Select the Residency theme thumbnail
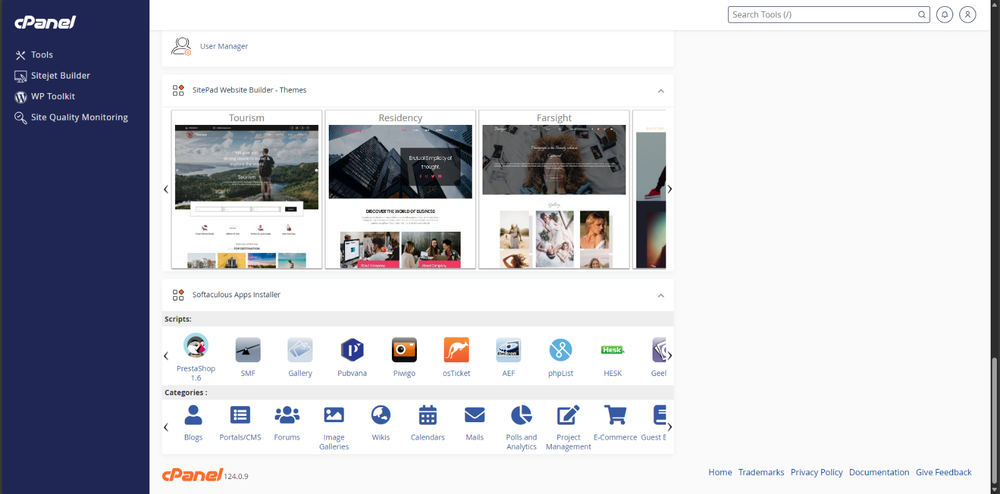1000x494 pixels. click(x=401, y=189)
